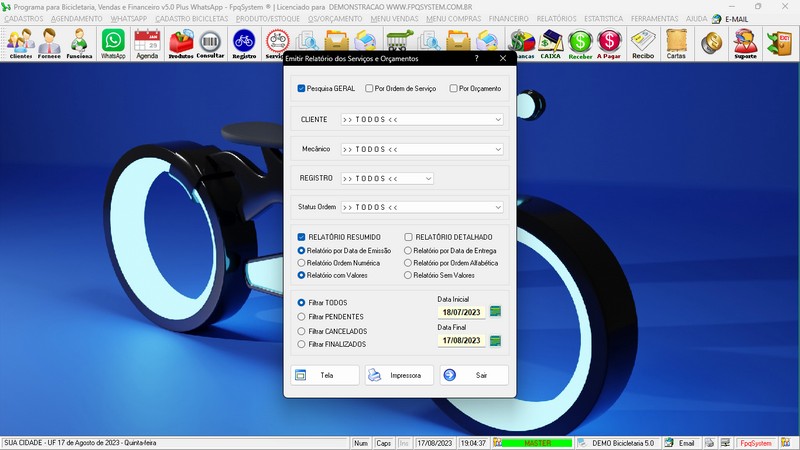
Task: Enable the Por Ordem de Serviço checkbox
Action: (x=370, y=88)
